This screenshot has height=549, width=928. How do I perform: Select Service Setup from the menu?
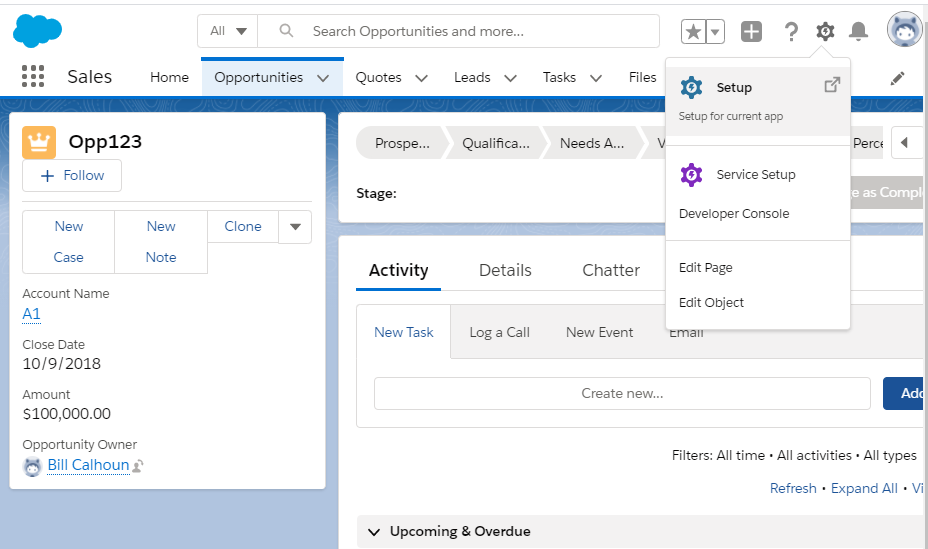(756, 175)
